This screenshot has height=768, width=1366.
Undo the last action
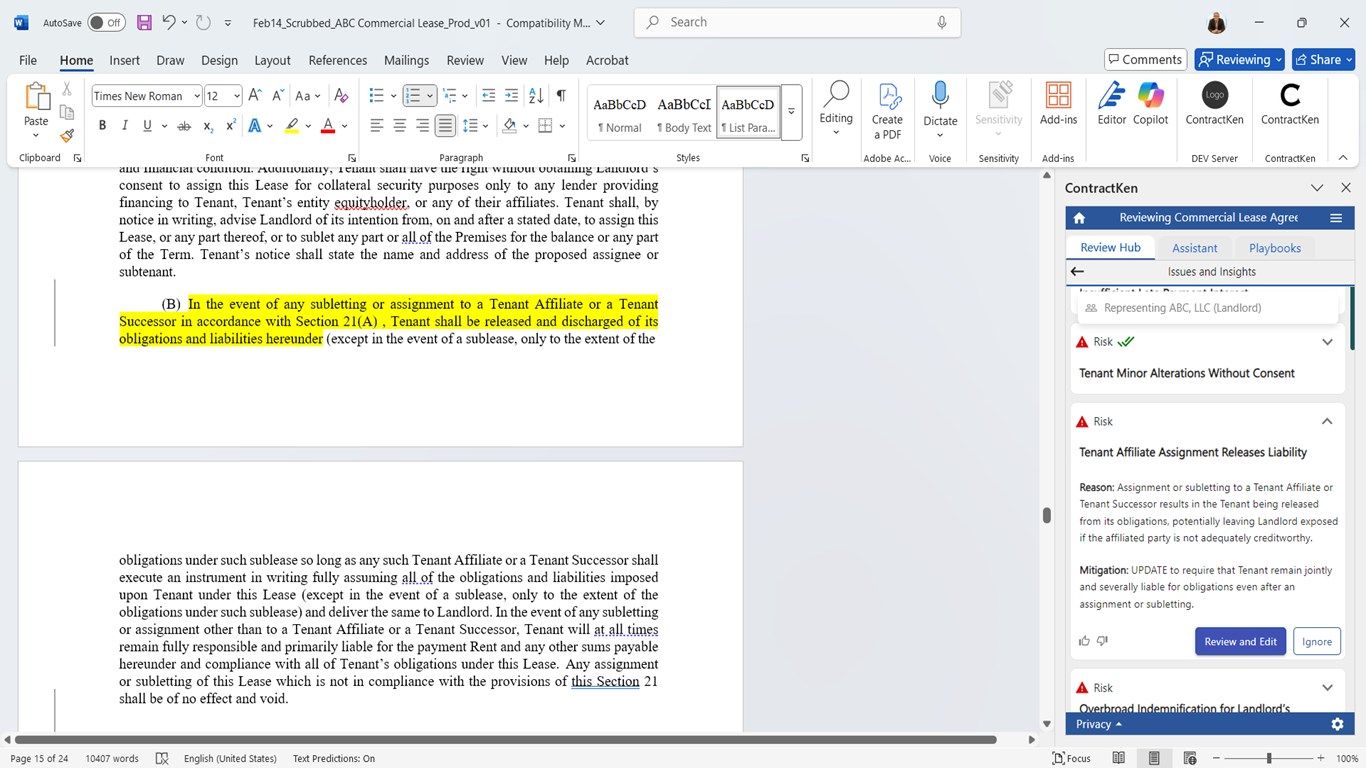pyautogui.click(x=169, y=22)
